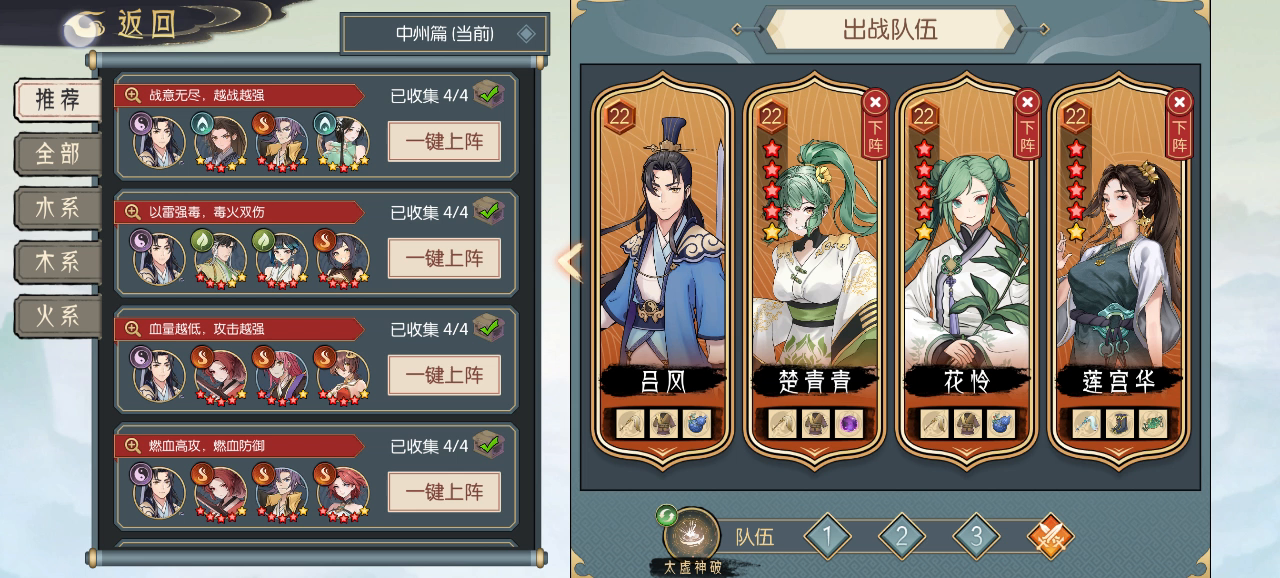Select the crossed swords team slot
The width and height of the screenshot is (1280, 578).
tap(1051, 537)
